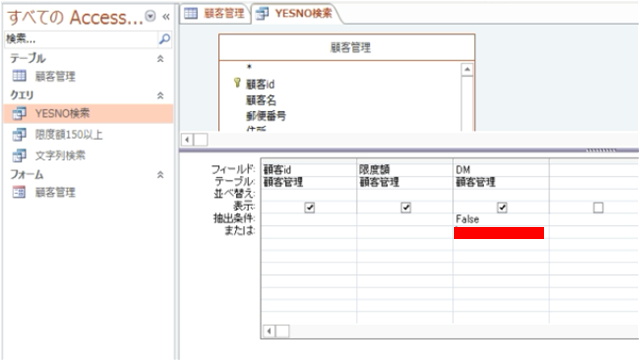
Task: Collapse the テーブル group section
Action: coord(160,59)
